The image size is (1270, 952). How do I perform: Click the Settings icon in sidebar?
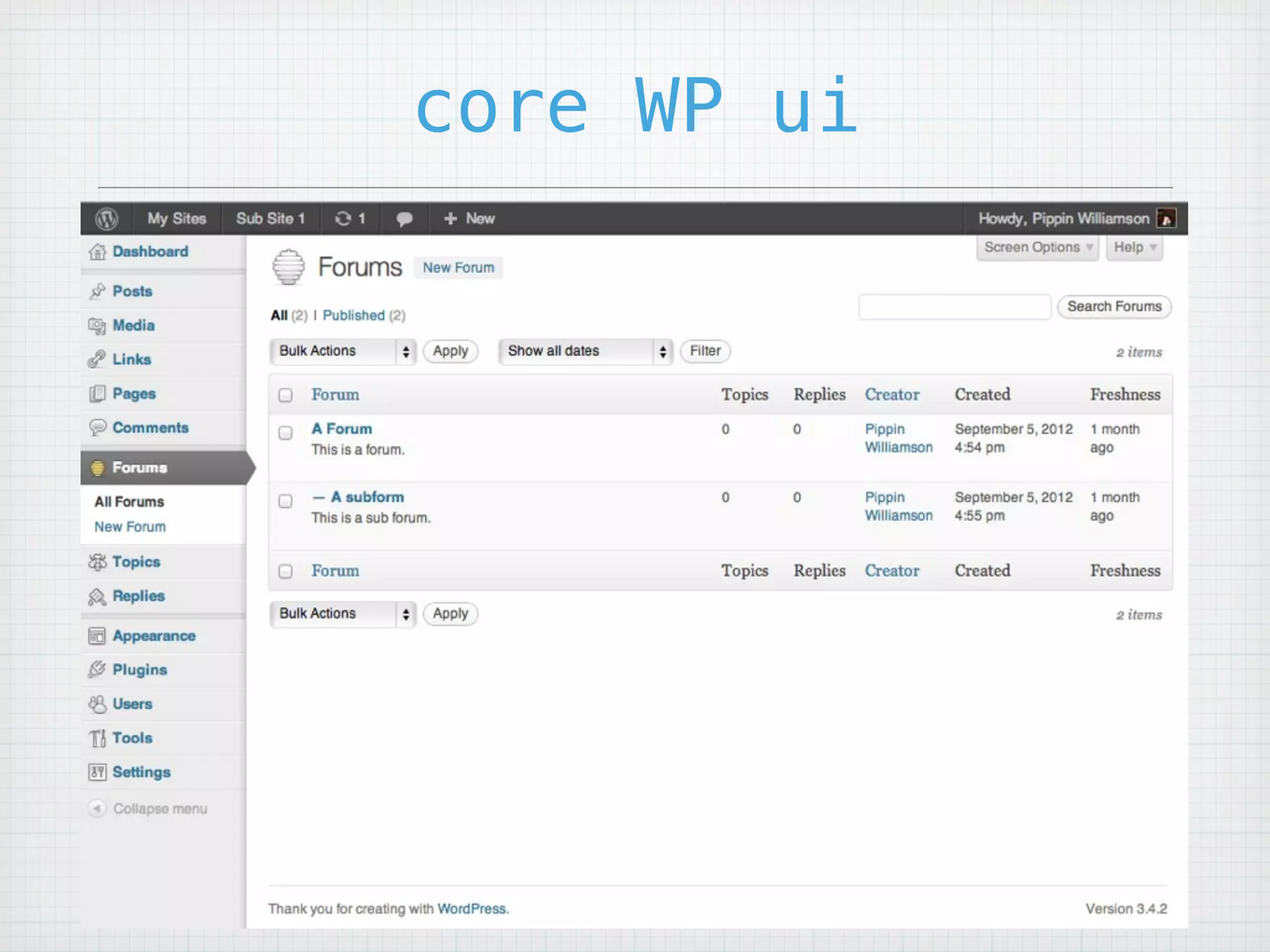coord(97,772)
